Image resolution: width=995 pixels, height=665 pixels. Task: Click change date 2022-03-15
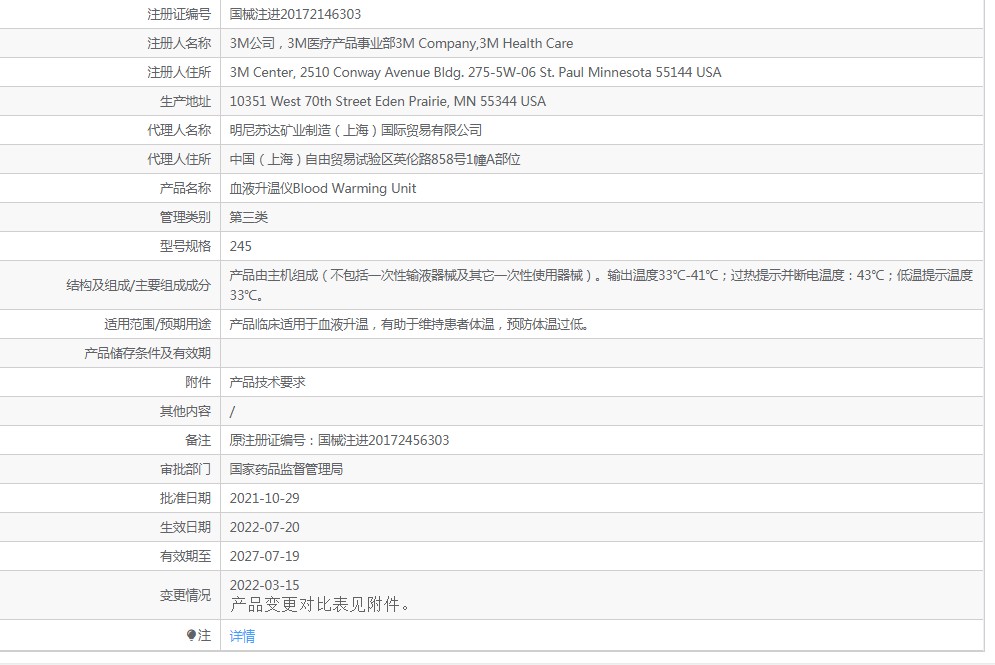(x=264, y=585)
